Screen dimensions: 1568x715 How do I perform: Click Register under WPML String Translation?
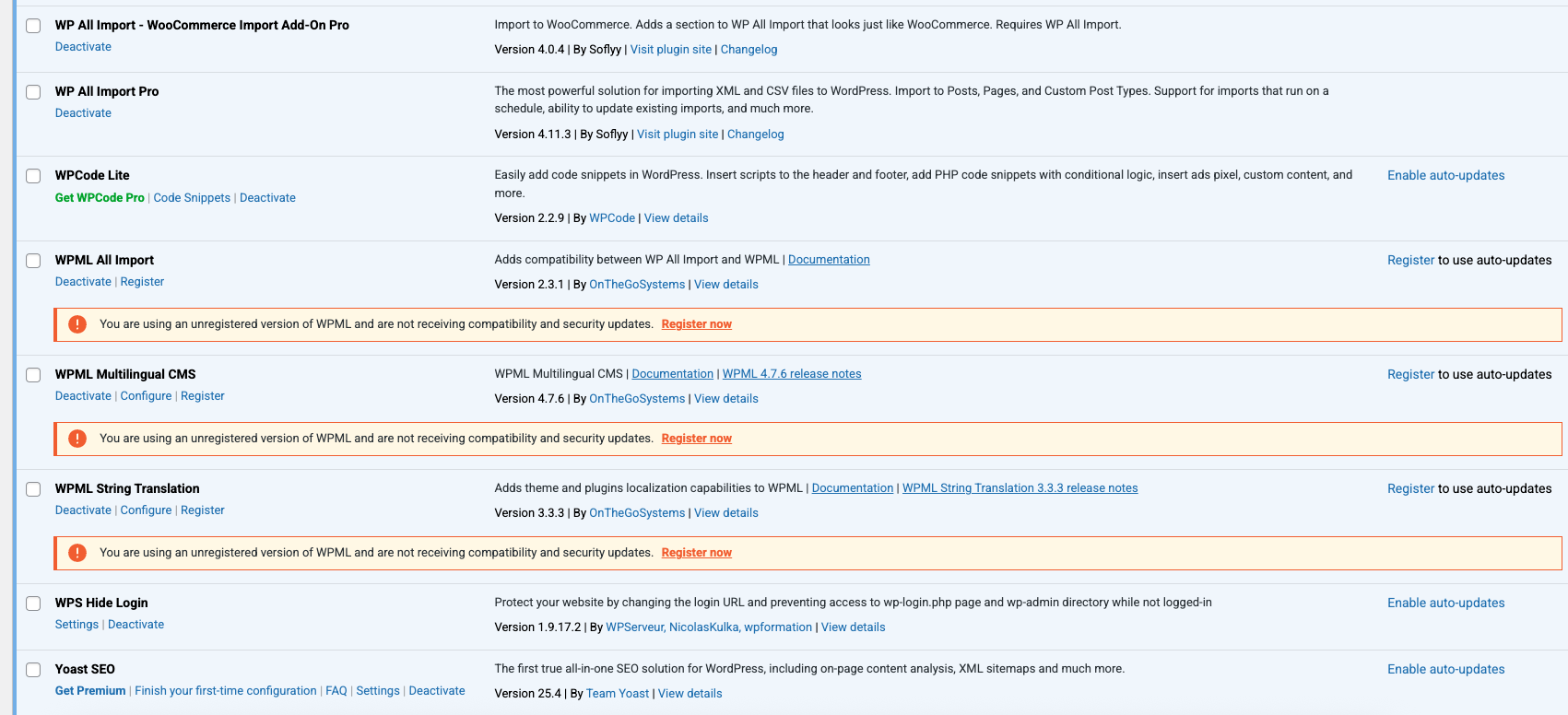click(x=203, y=510)
